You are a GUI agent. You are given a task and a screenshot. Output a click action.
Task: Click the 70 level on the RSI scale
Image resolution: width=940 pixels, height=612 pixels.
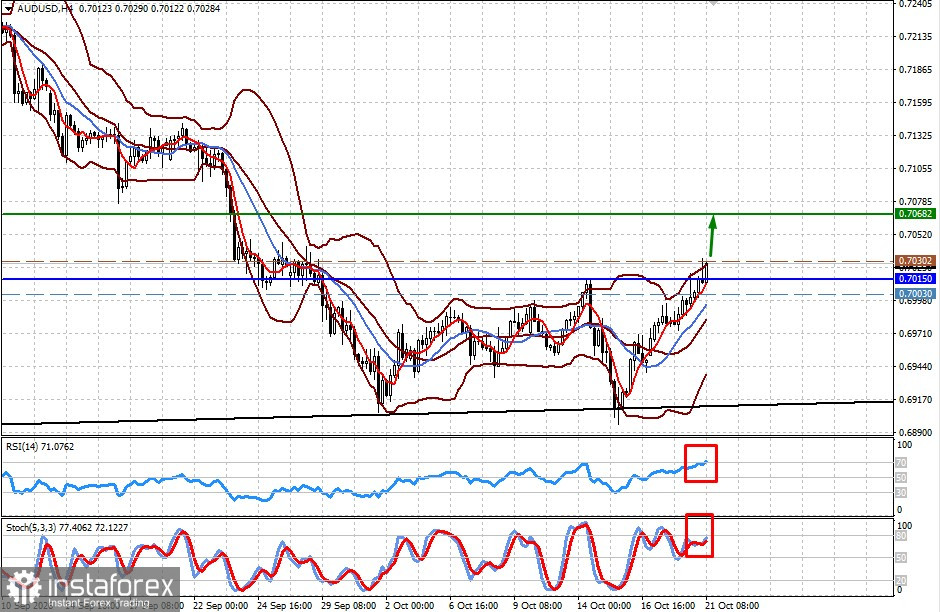point(901,463)
